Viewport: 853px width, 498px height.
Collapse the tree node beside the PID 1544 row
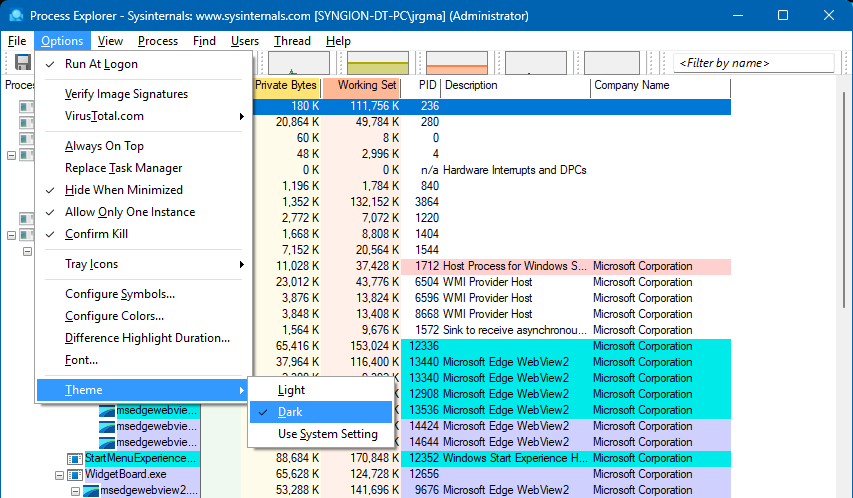click(x=27, y=251)
